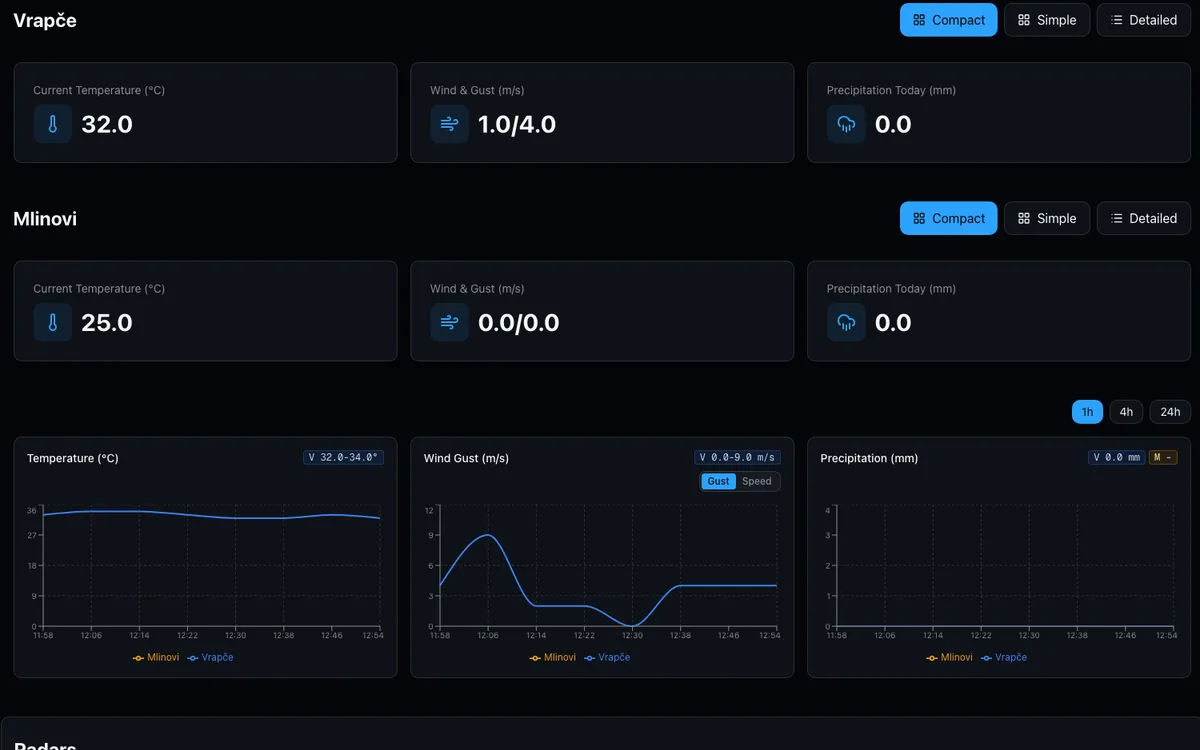This screenshot has height=750, width=1200.
Task: Click the rain cloud icon in Vrapče card
Action: pos(846,124)
